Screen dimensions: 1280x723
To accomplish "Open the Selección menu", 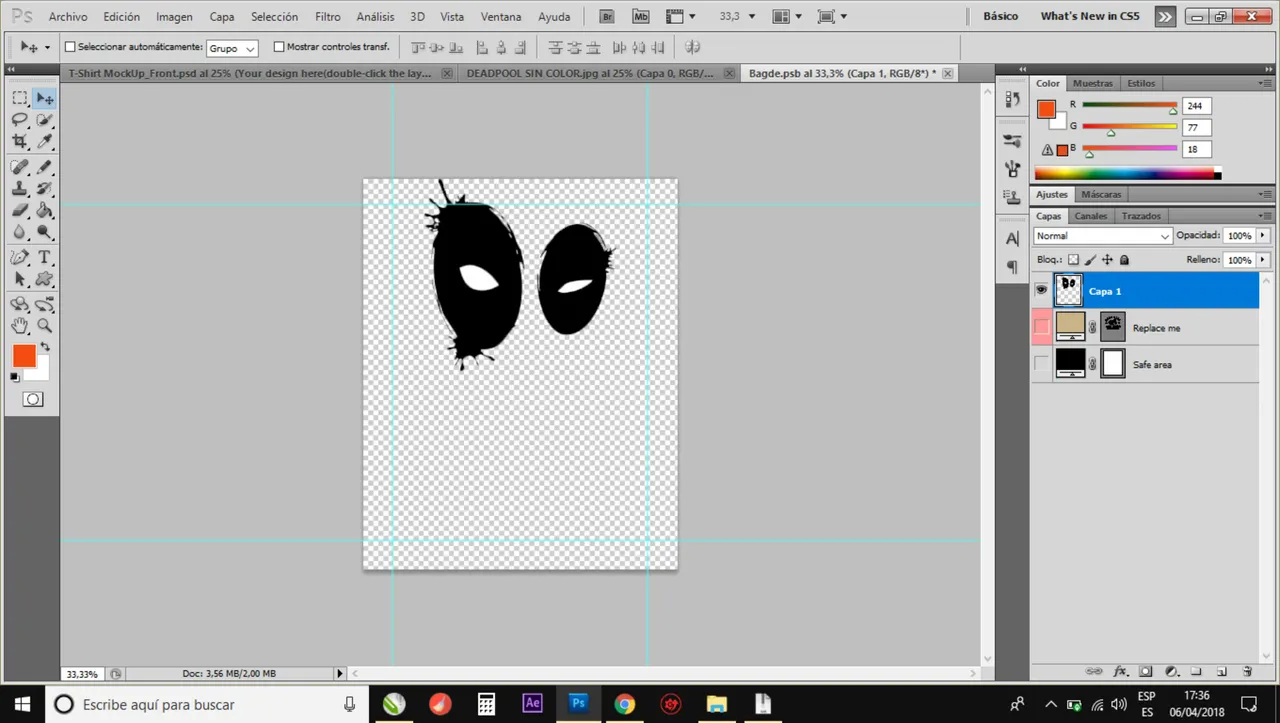I will [274, 17].
